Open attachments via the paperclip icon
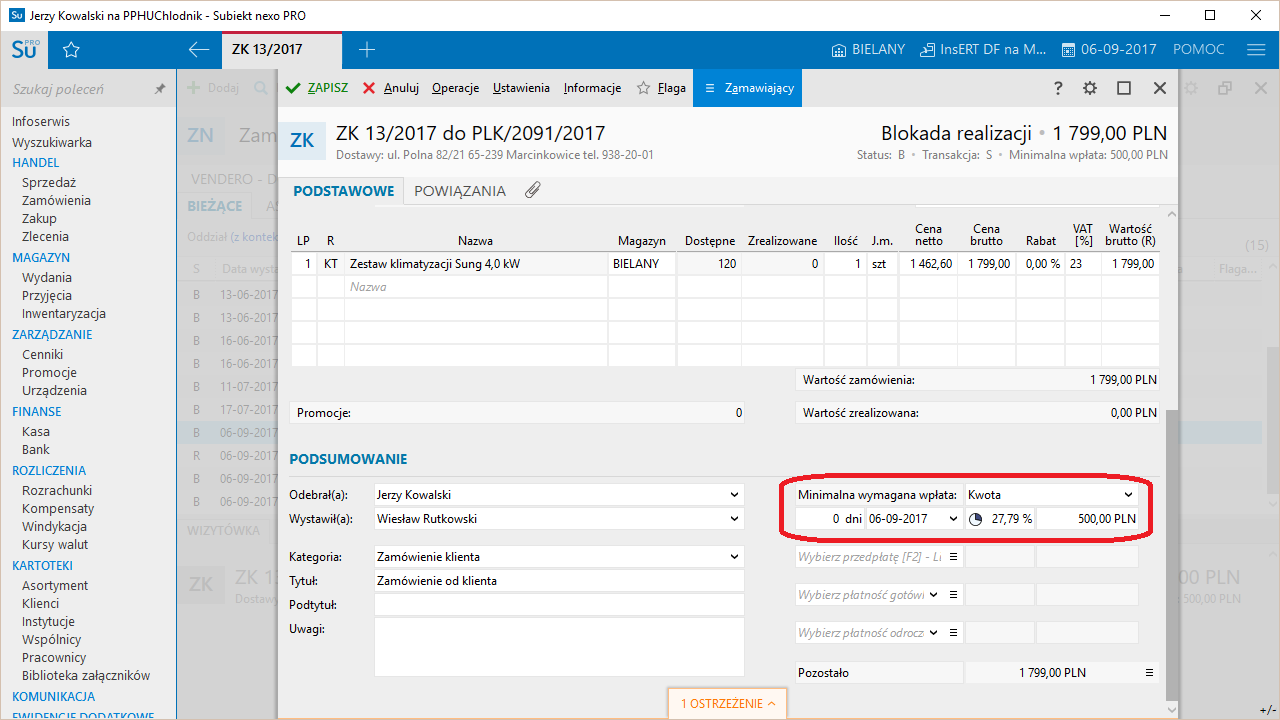This screenshot has height=720, width=1280. tap(533, 190)
